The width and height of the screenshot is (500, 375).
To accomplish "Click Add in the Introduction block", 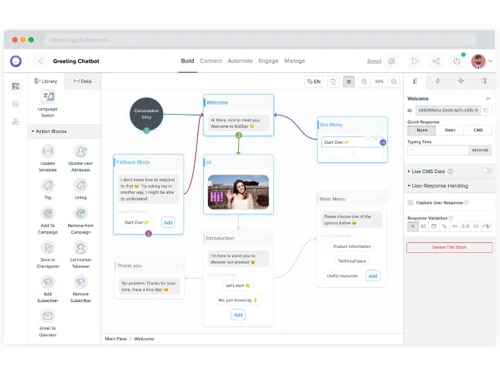I will pyautogui.click(x=238, y=315).
